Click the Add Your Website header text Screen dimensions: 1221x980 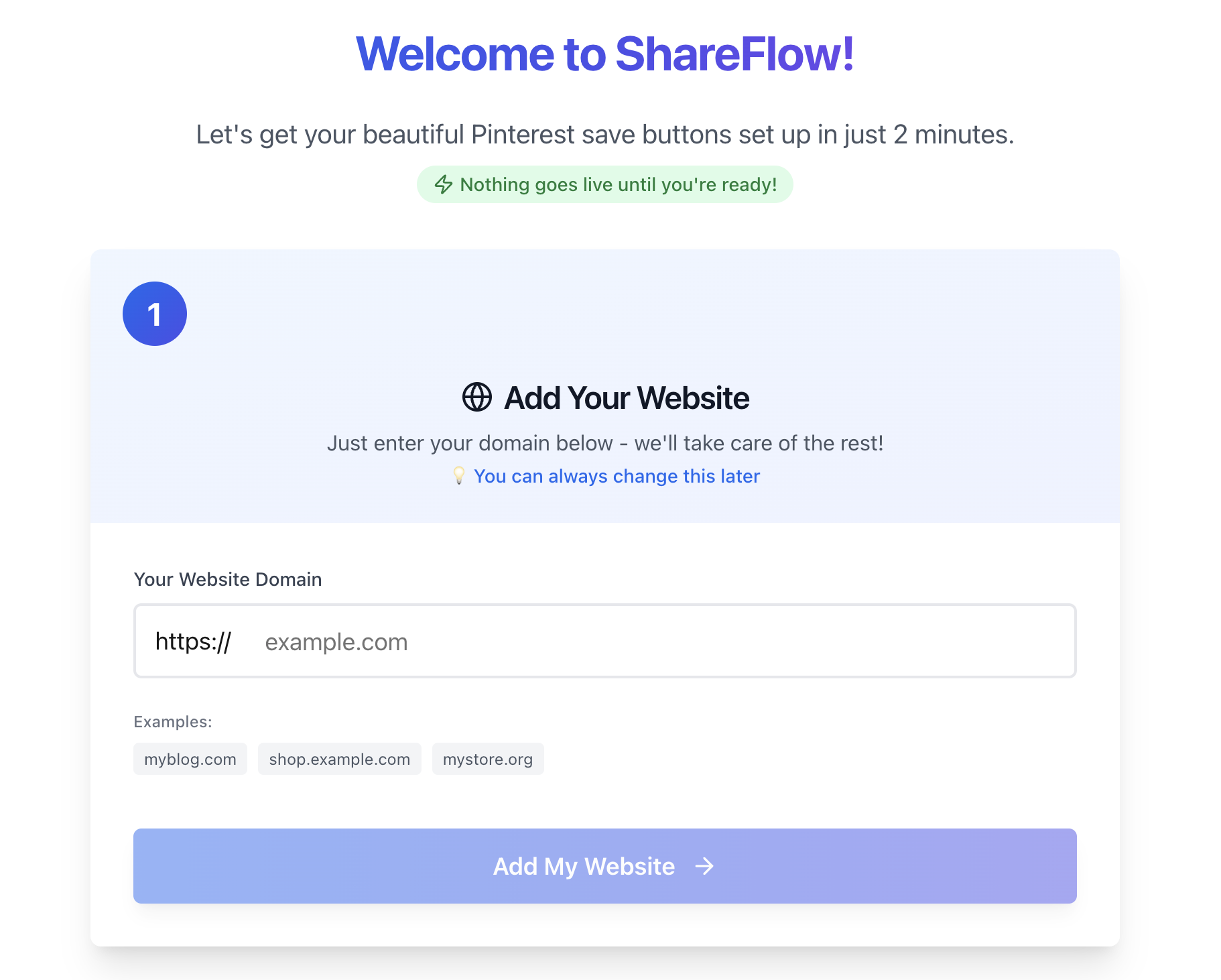coord(627,397)
